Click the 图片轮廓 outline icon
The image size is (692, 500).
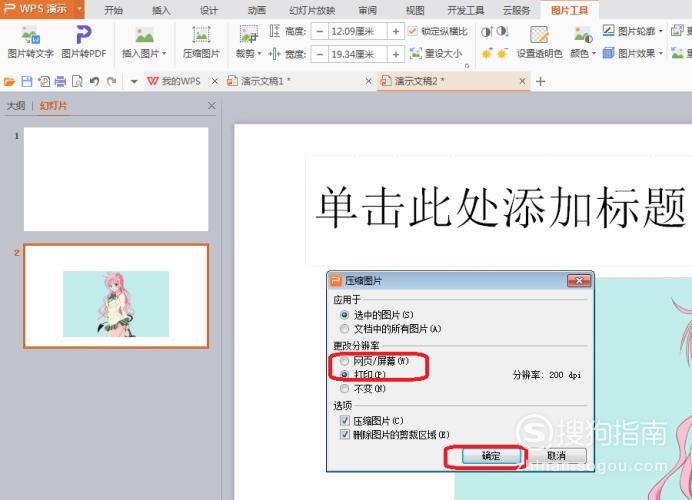coord(609,31)
